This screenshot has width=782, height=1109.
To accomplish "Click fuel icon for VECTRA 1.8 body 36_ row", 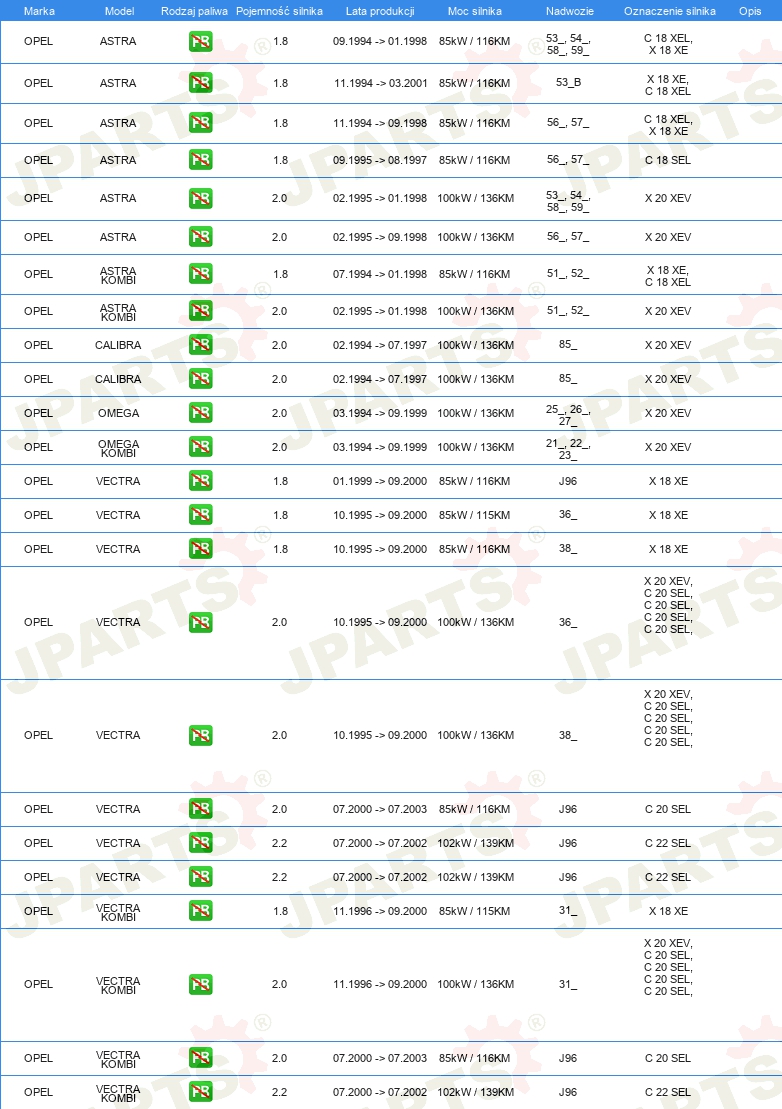I will point(201,514).
